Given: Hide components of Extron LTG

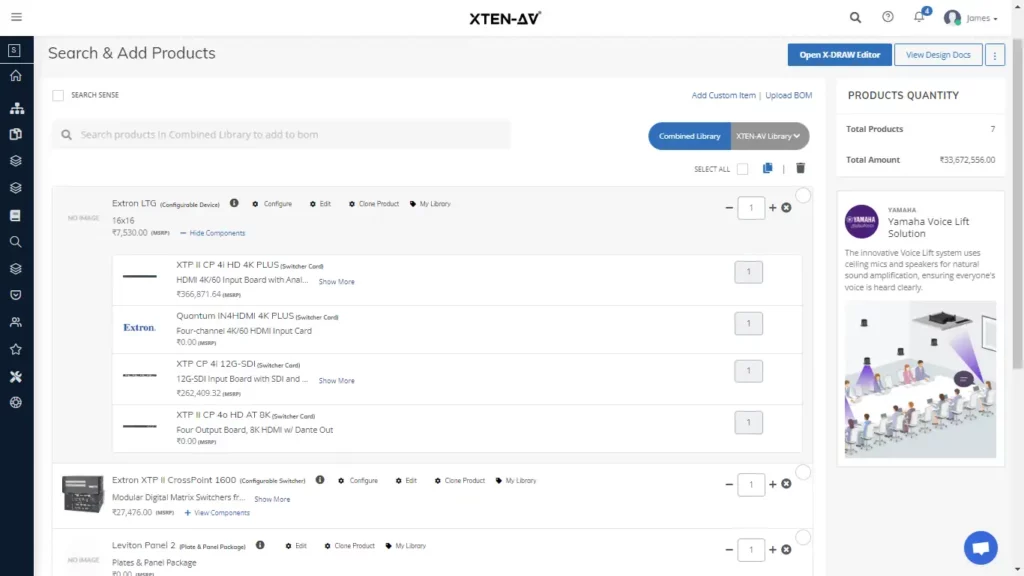Looking at the screenshot, I should pyautogui.click(x=213, y=233).
